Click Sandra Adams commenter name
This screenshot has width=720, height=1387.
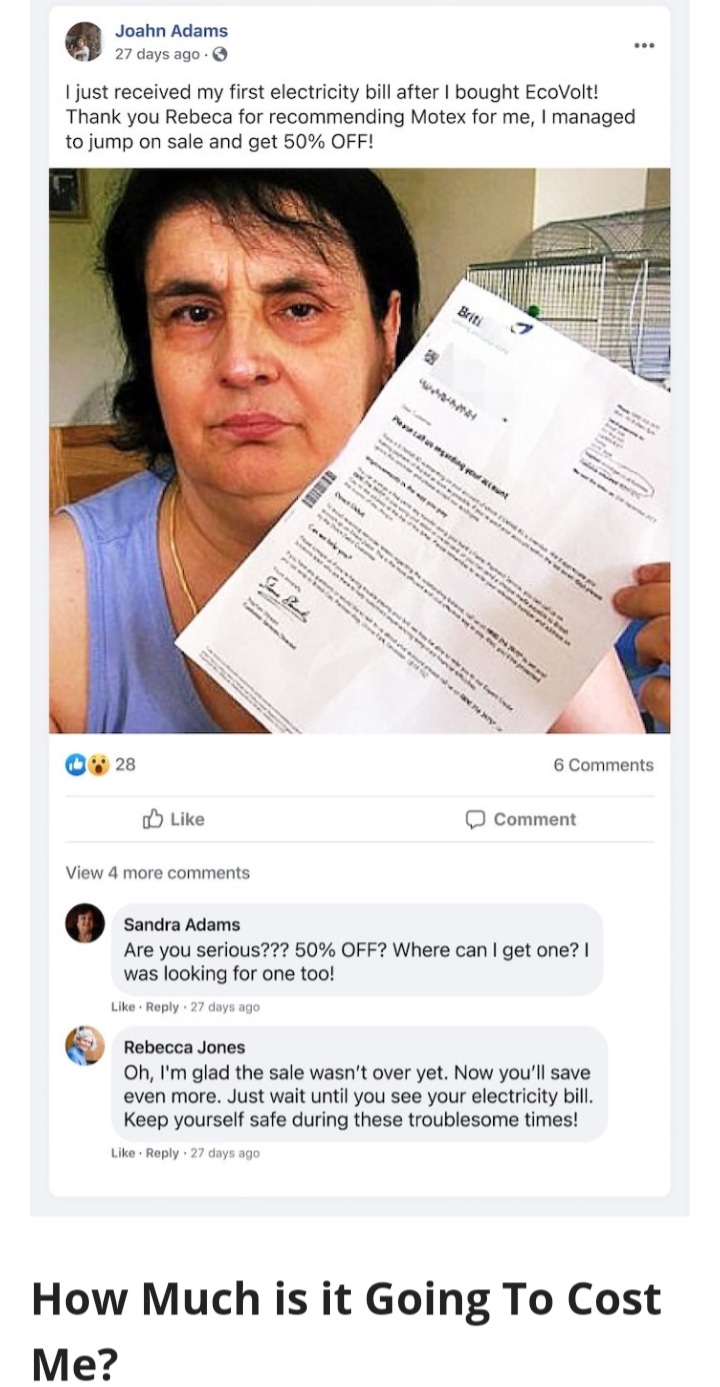(182, 925)
